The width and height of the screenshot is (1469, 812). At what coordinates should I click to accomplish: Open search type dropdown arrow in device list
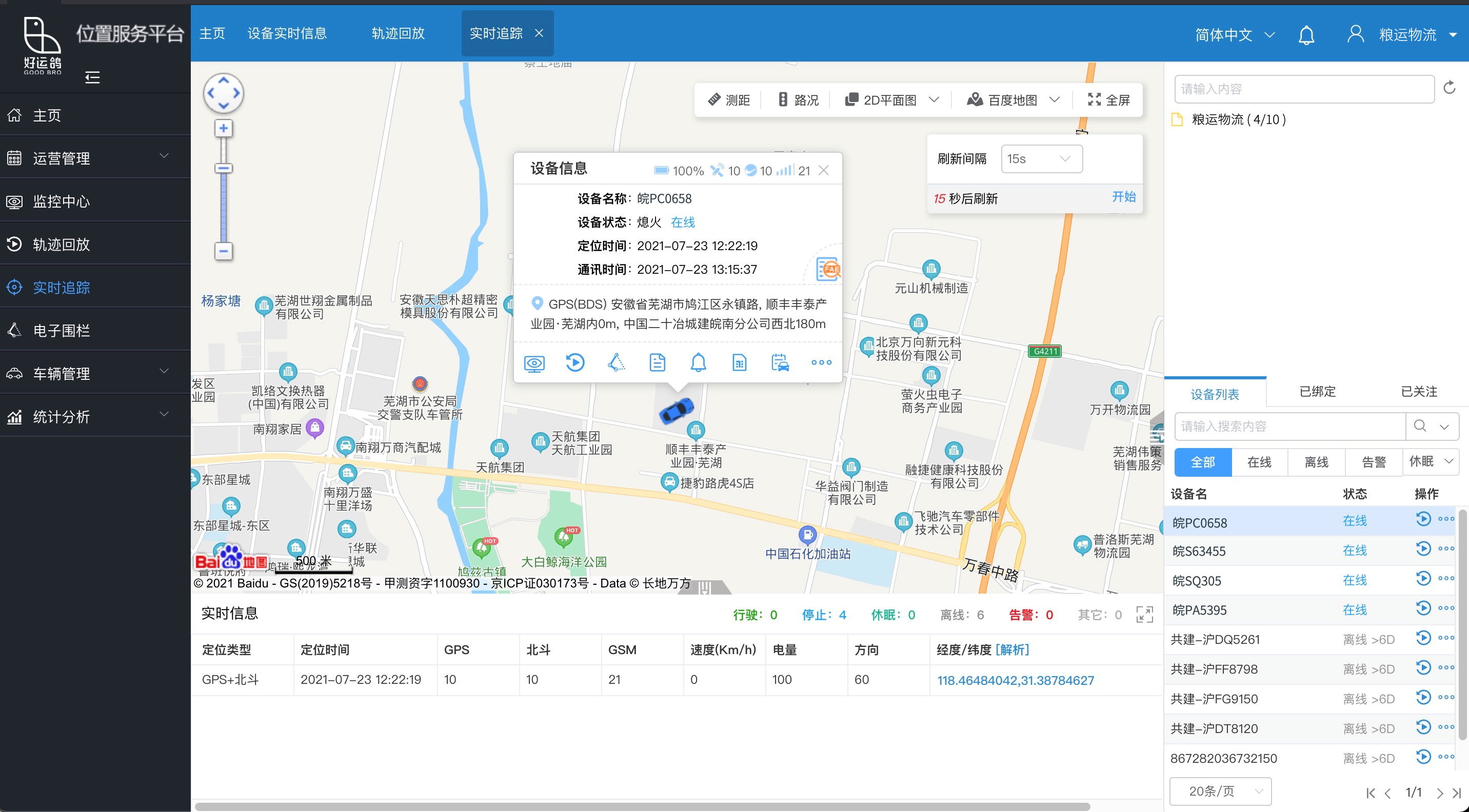(x=1444, y=426)
